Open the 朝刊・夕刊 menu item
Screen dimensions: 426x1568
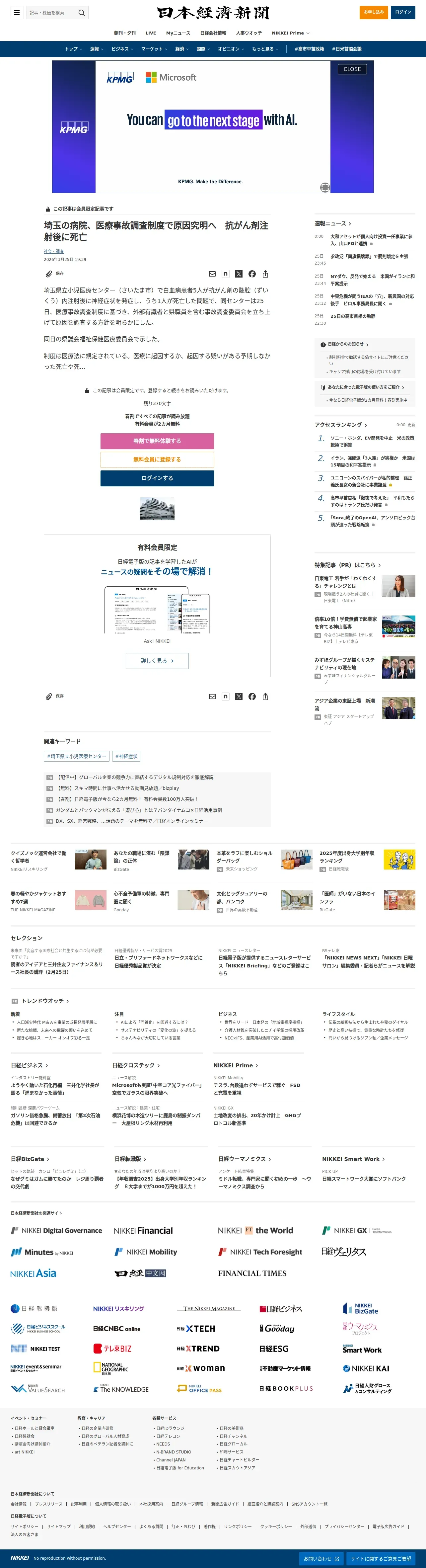coord(125,33)
